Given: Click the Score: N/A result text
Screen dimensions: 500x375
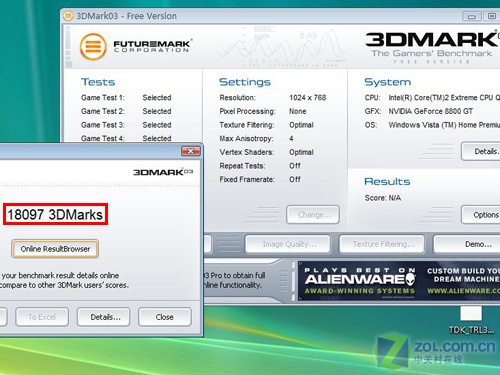Looking at the screenshot, I should (383, 198).
